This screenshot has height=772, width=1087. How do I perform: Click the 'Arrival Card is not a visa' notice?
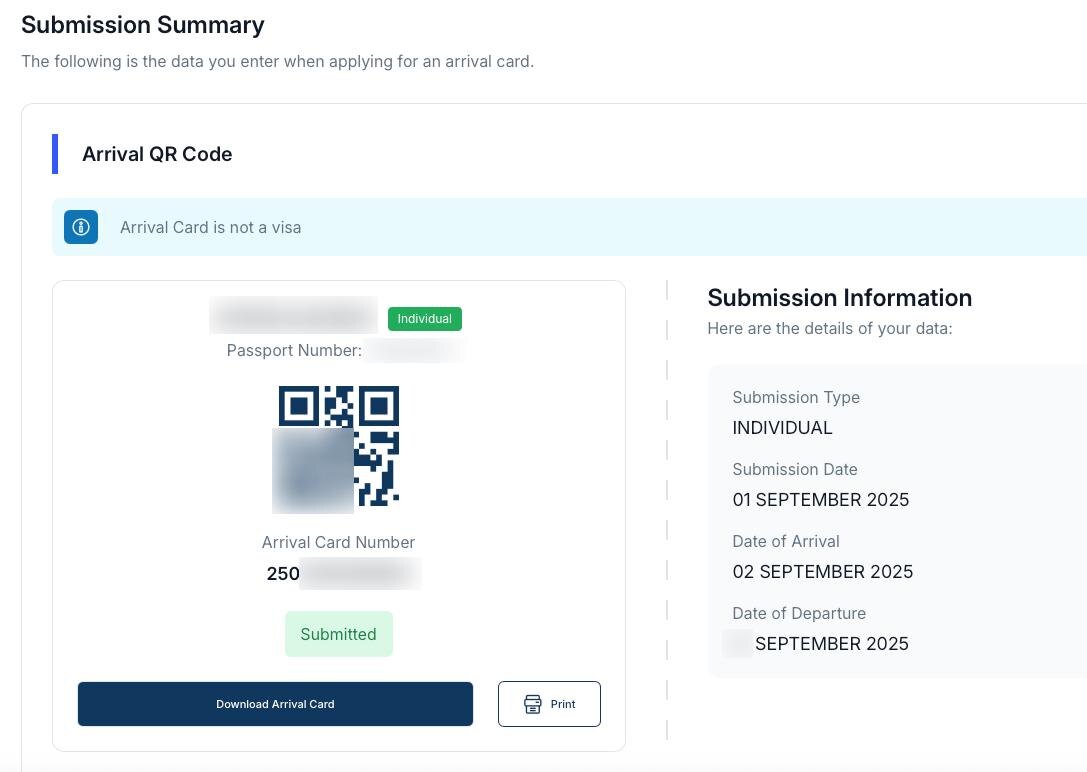[210, 227]
